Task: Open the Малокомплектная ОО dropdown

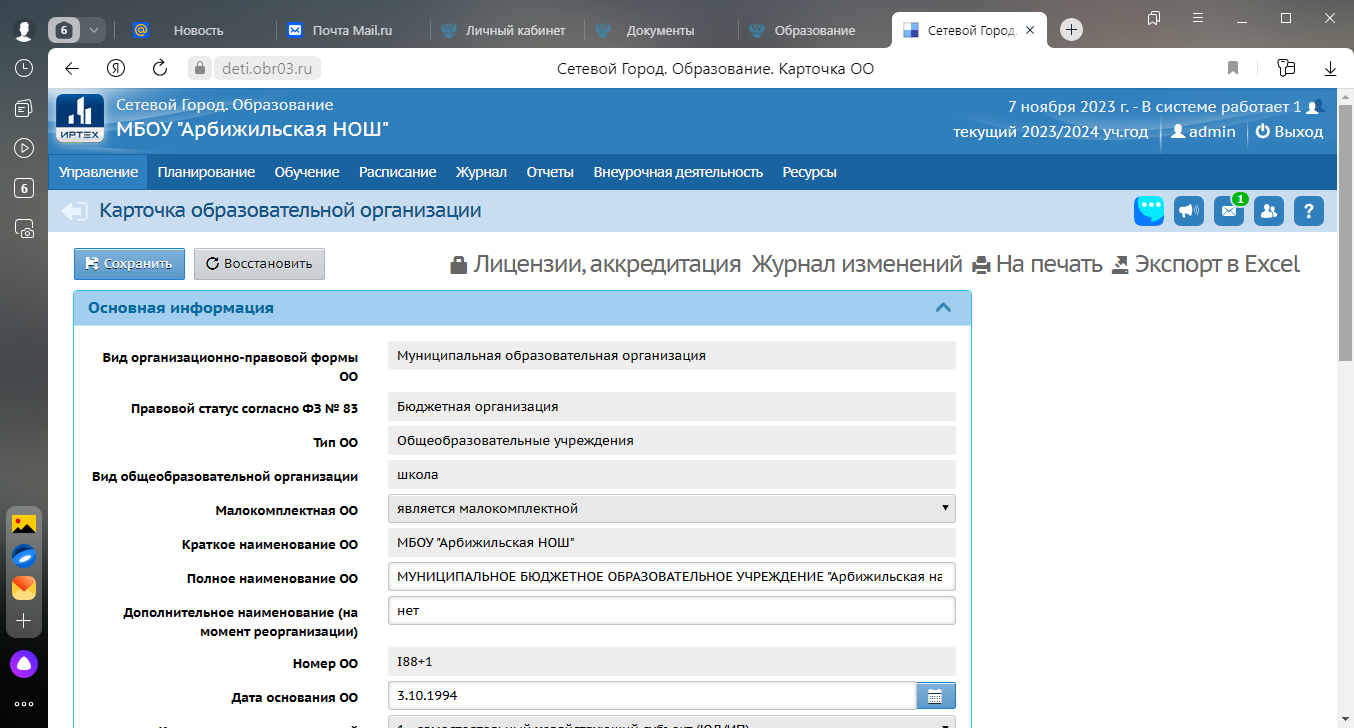Action: (672, 509)
